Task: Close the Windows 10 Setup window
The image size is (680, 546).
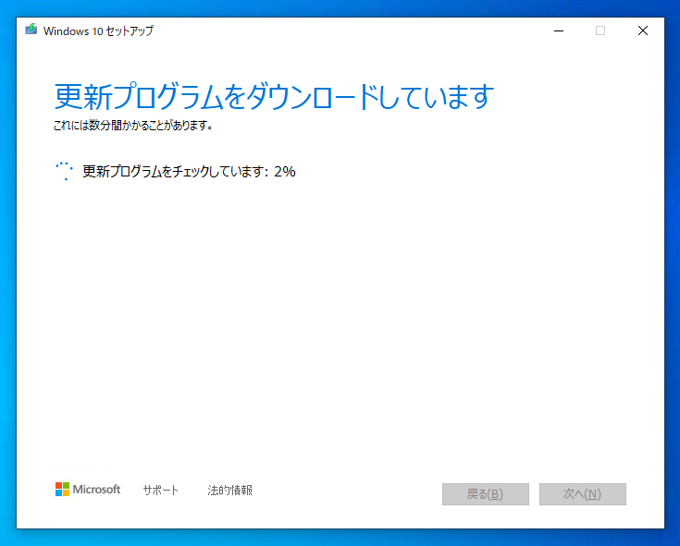Action: click(x=643, y=31)
